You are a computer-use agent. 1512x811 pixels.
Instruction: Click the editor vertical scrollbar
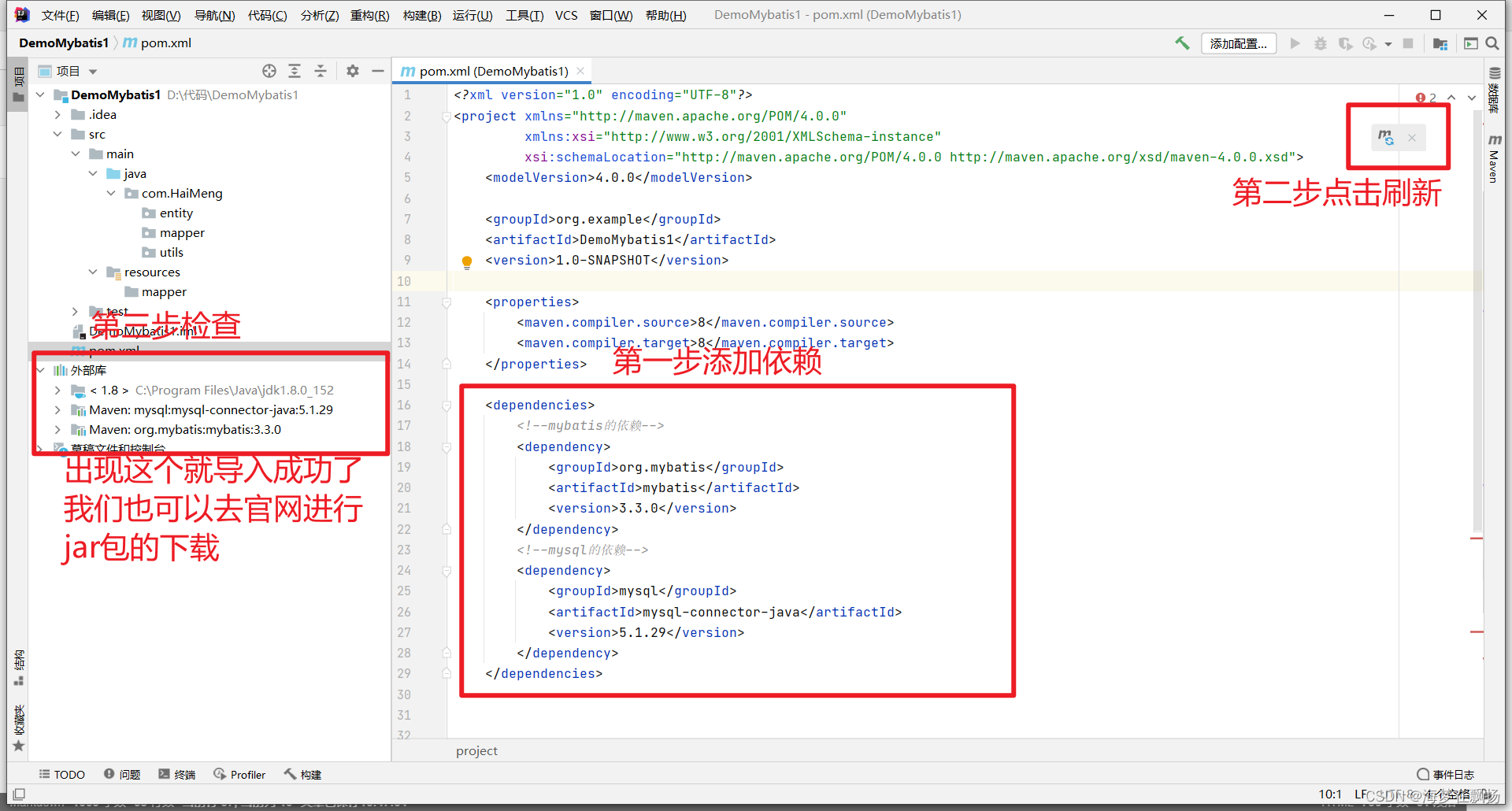tap(1477, 321)
